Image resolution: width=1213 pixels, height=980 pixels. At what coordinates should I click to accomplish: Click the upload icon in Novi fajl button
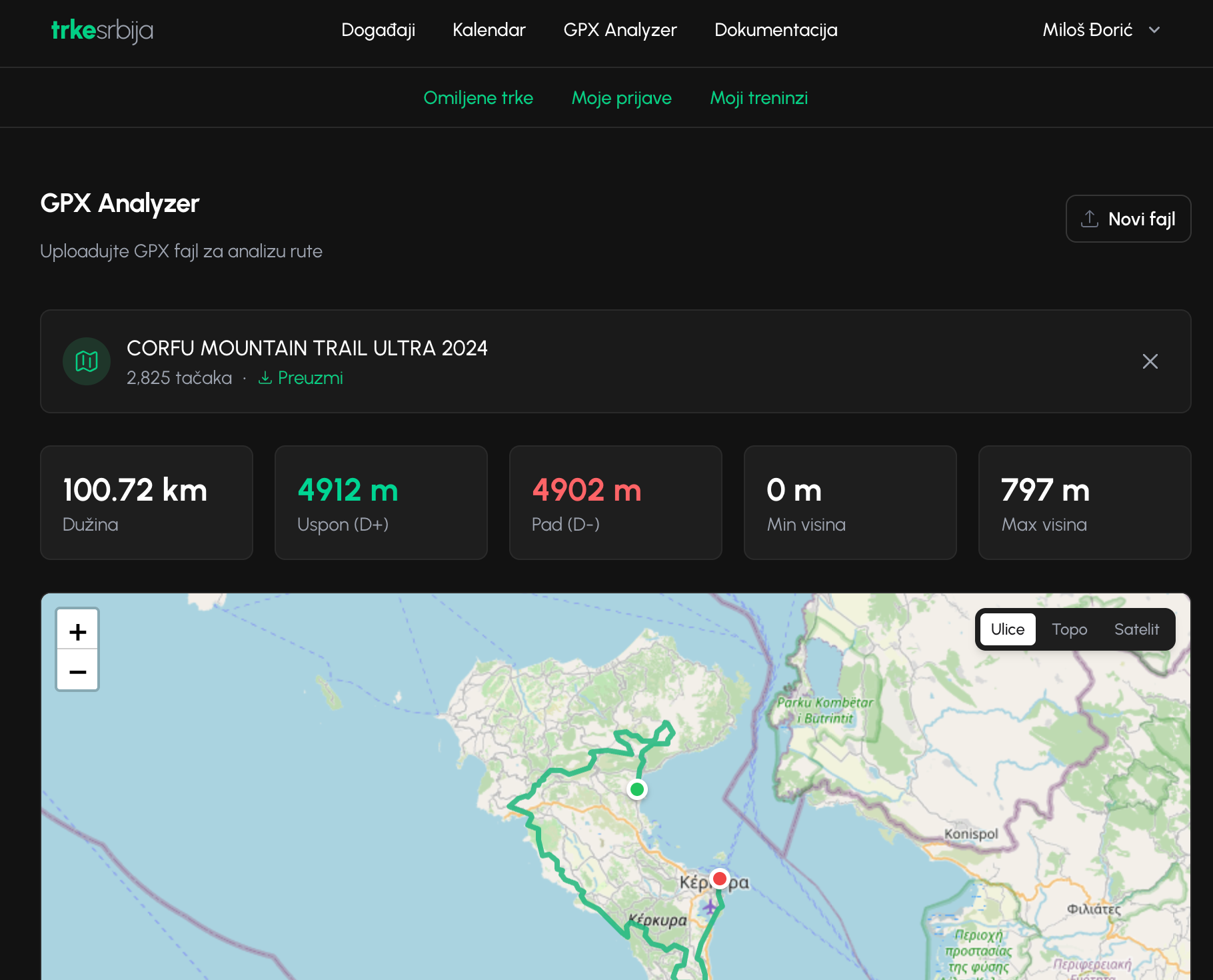[x=1090, y=219]
